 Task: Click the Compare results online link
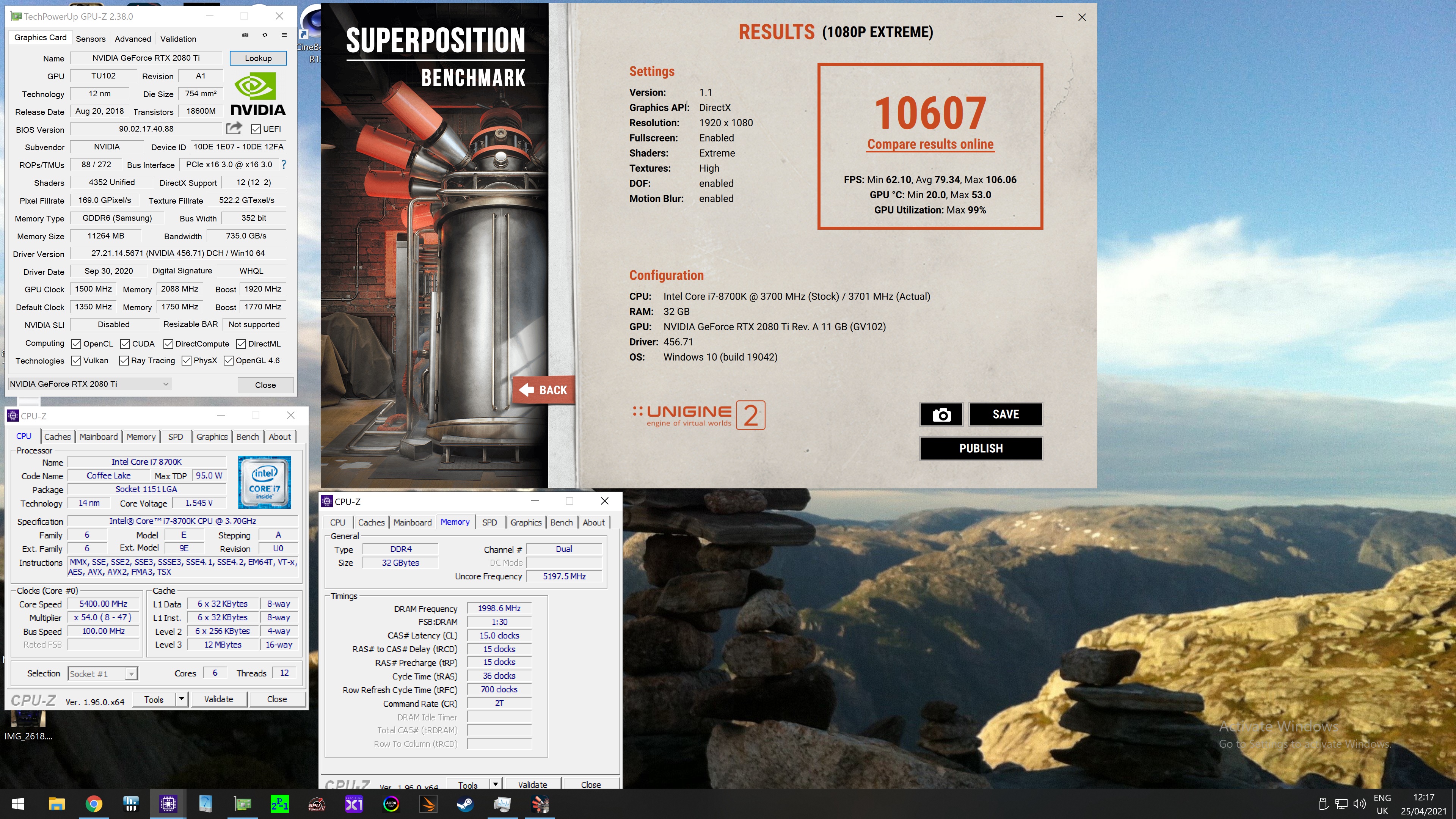pos(930,144)
